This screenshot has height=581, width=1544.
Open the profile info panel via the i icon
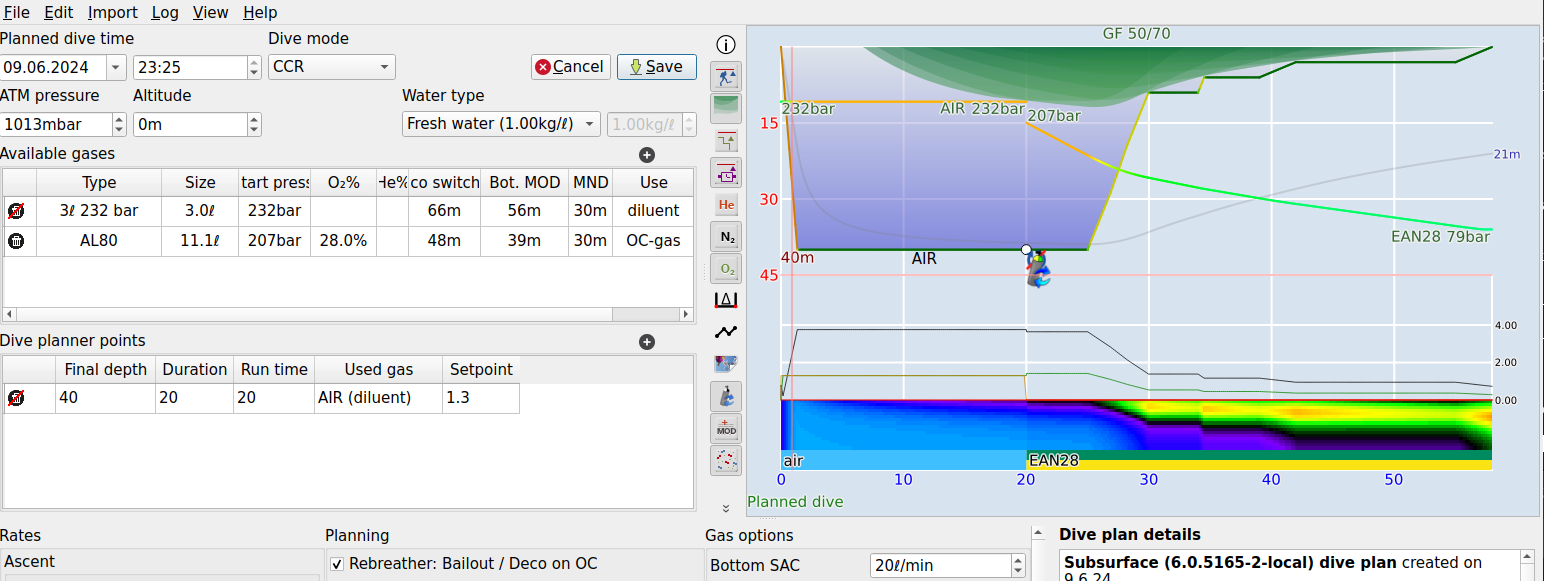click(726, 44)
